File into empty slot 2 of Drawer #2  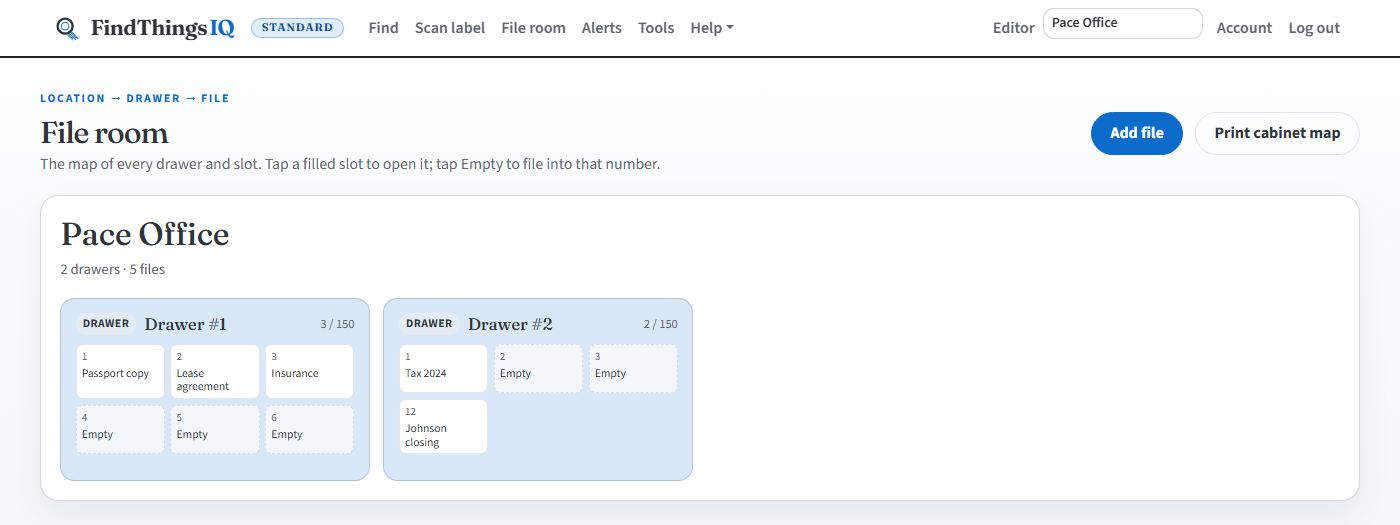pos(538,368)
